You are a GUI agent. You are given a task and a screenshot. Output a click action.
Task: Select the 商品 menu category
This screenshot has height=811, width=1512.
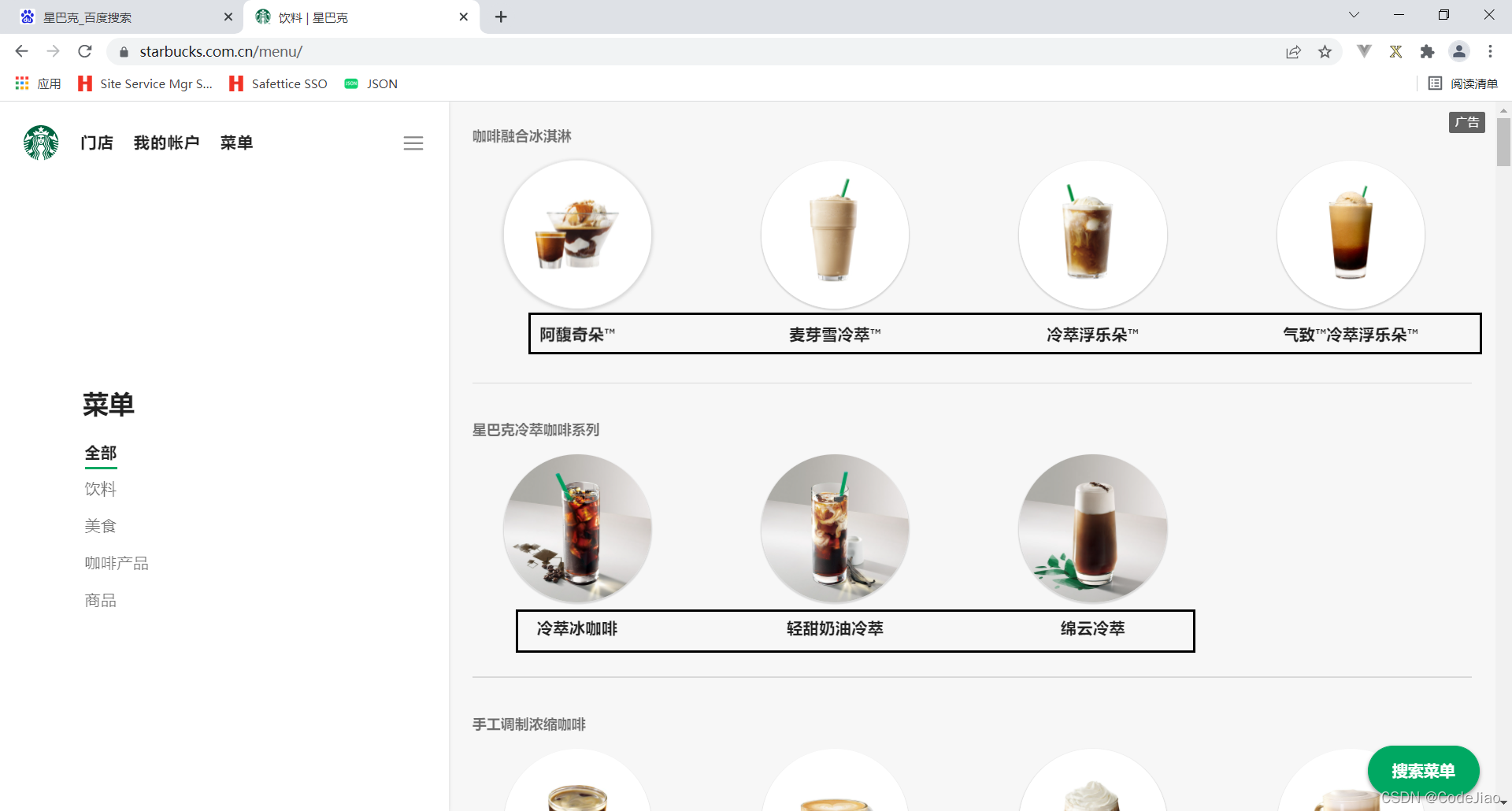click(x=101, y=600)
